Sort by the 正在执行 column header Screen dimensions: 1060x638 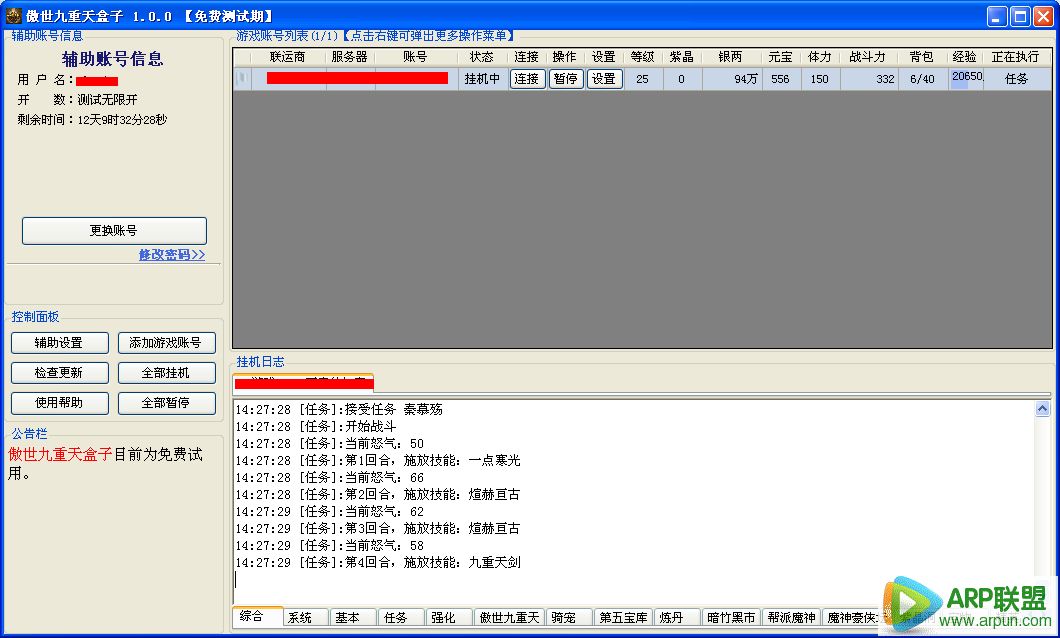pos(1016,57)
